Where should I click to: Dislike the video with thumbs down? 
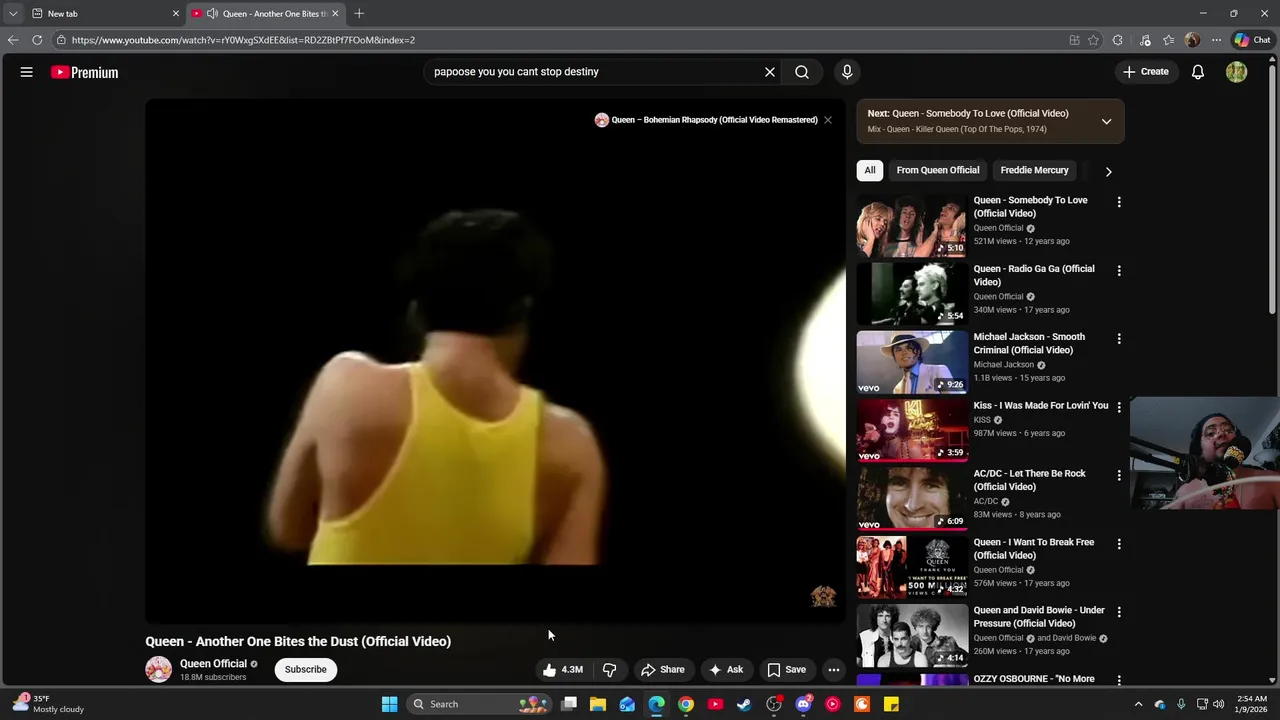click(x=609, y=670)
